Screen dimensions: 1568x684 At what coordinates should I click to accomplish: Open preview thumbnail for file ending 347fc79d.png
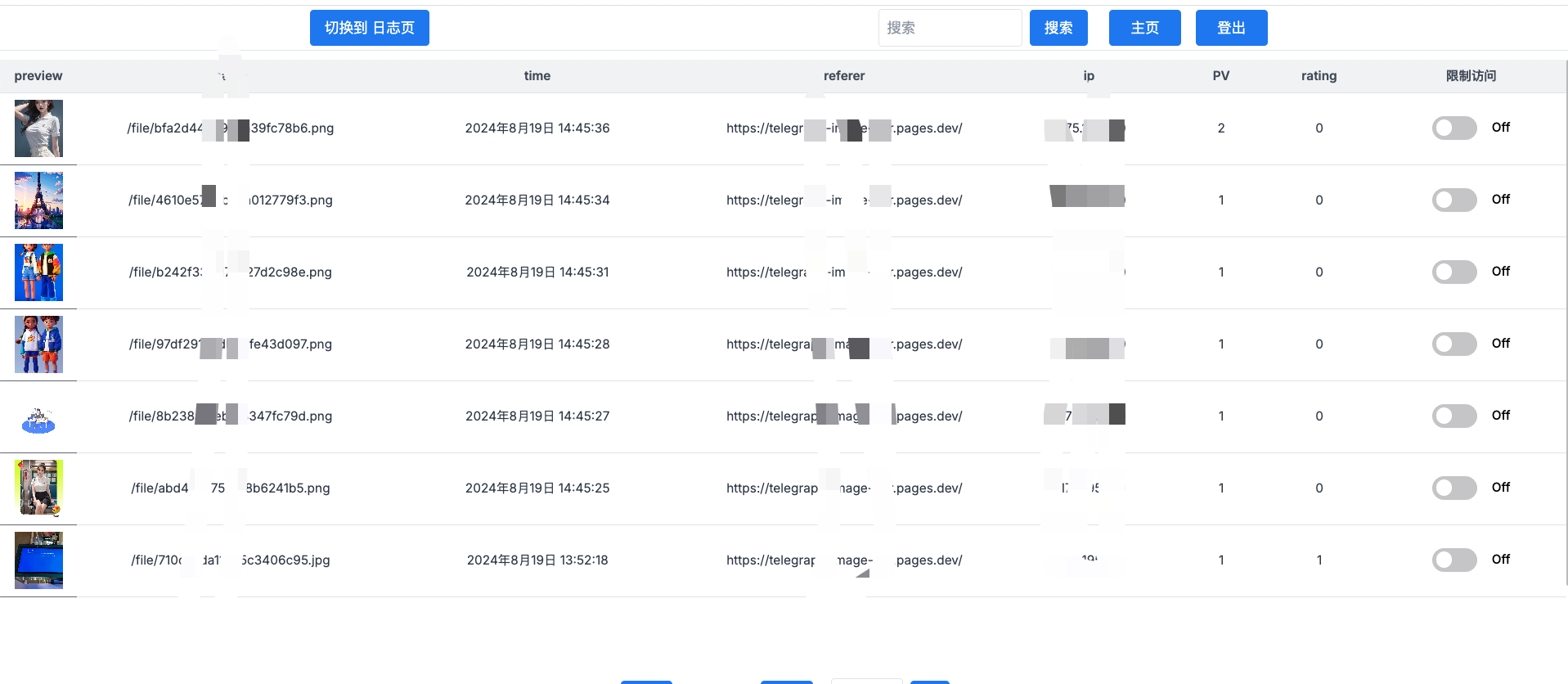point(38,416)
